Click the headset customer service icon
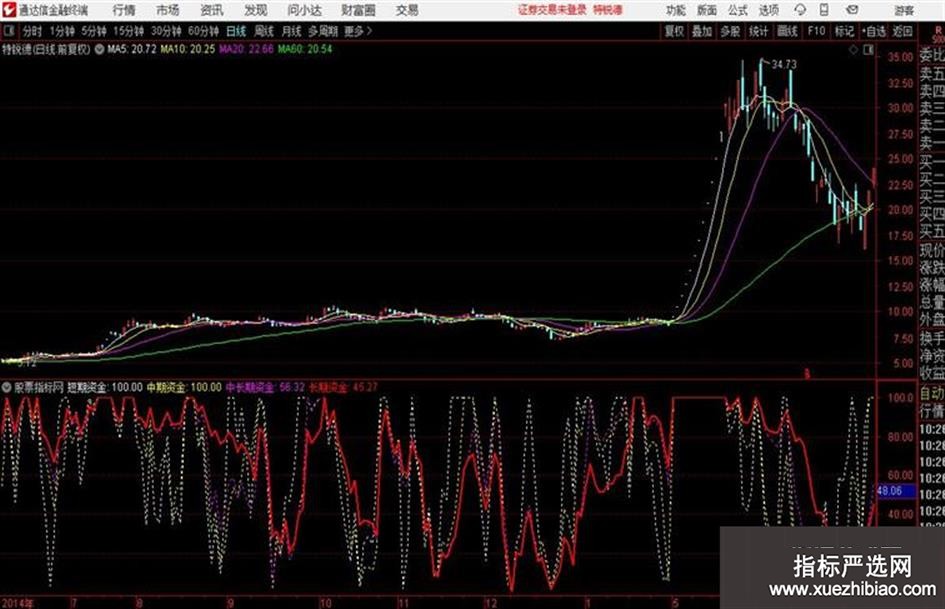945x609 pixels. click(800, 10)
